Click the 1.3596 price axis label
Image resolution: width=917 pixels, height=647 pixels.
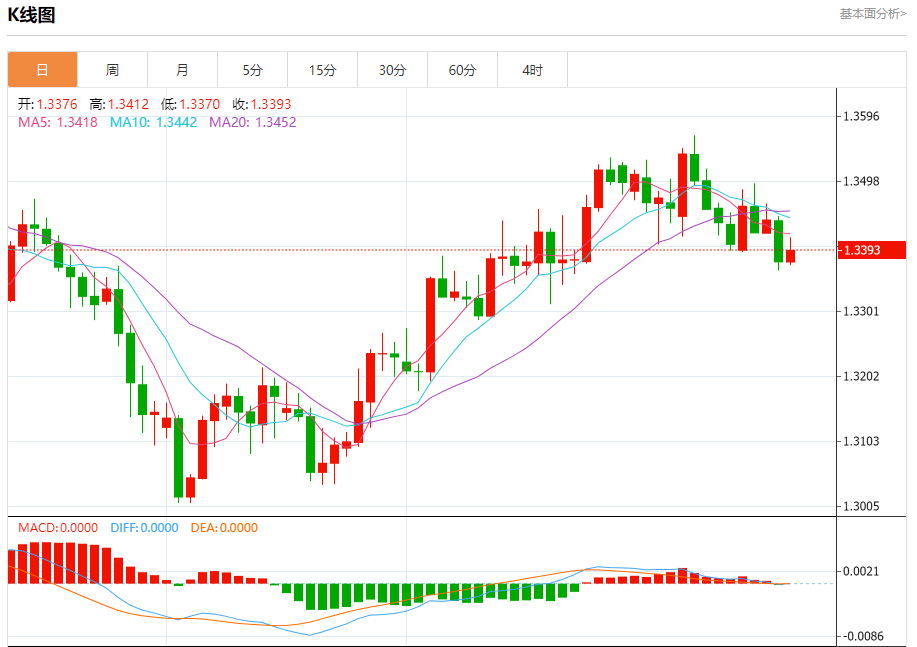861,116
